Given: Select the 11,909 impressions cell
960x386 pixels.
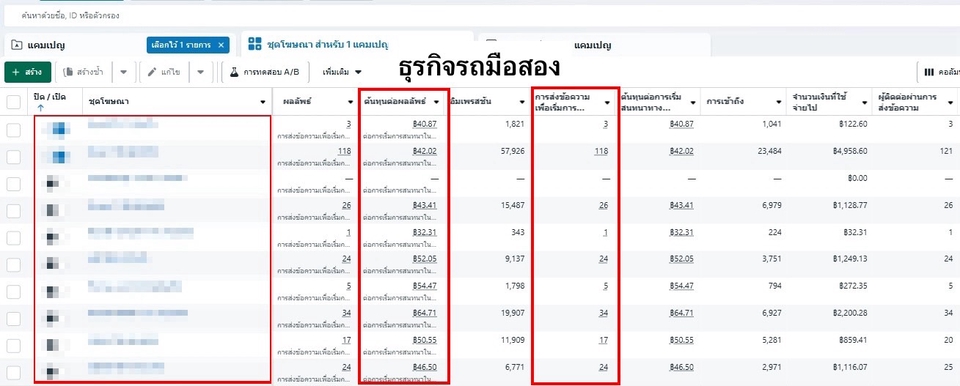Looking at the screenshot, I should pos(512,340).
